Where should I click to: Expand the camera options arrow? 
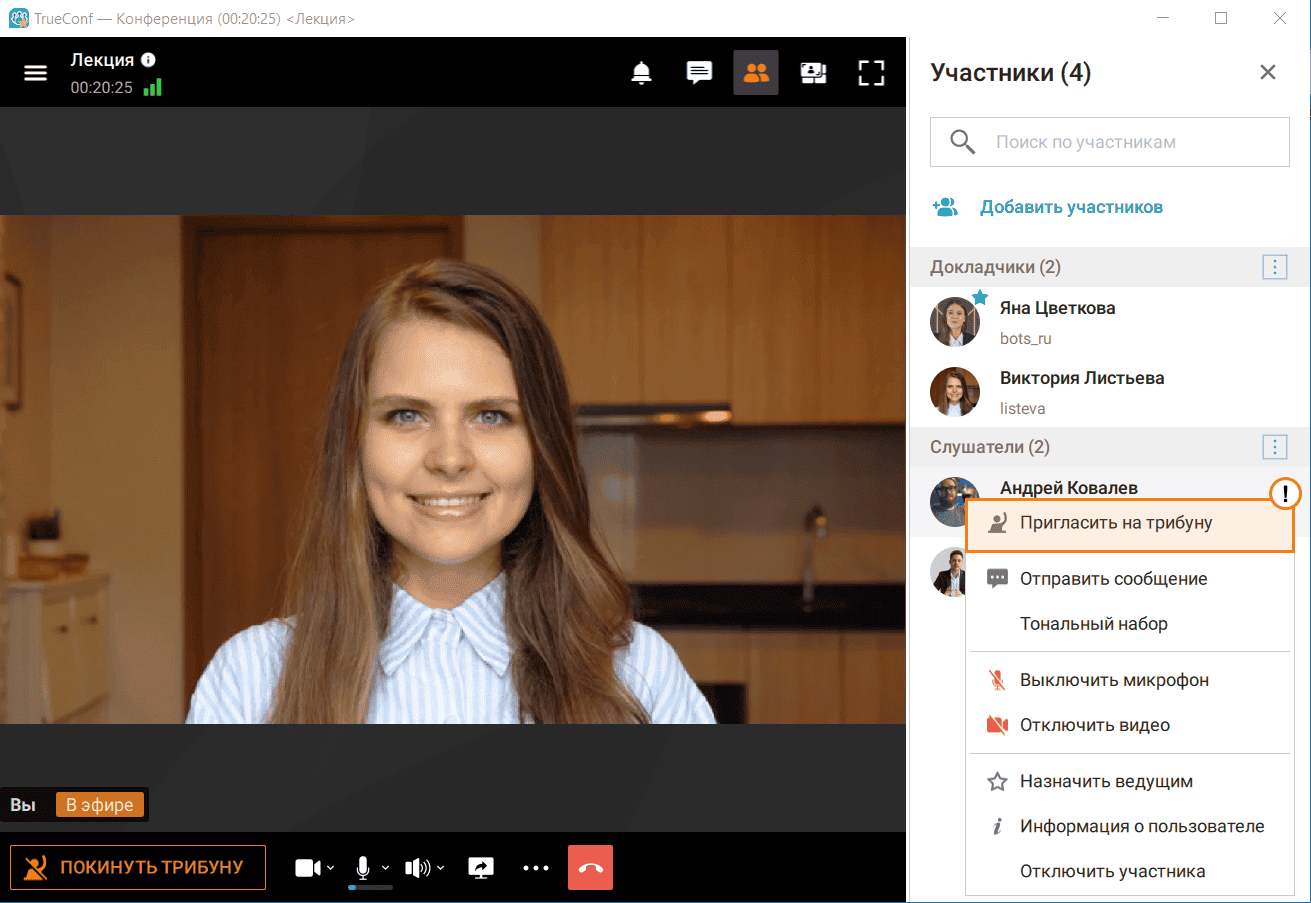(331, 868)
